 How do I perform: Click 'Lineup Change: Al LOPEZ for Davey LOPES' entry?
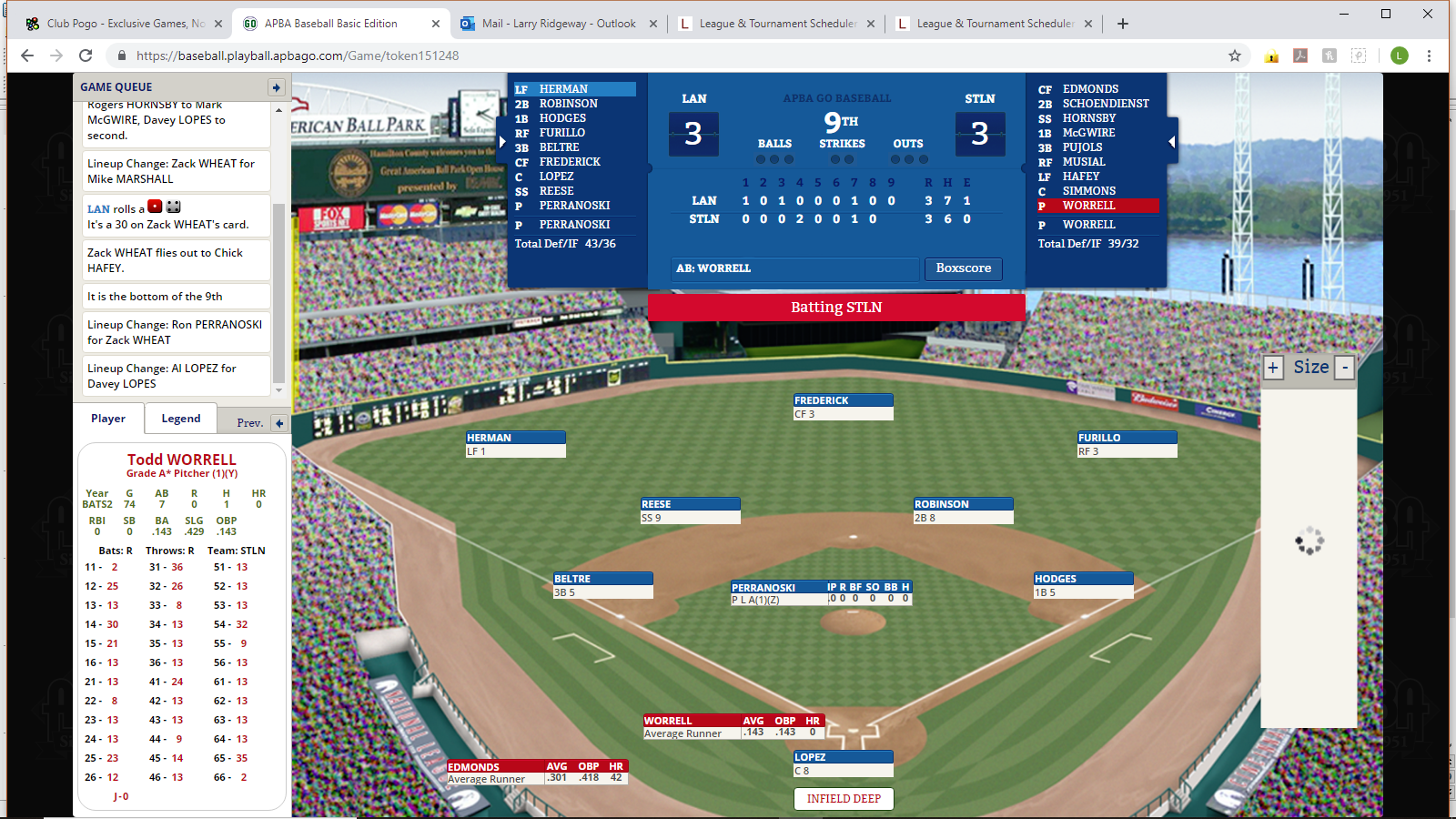coord(176,376)
